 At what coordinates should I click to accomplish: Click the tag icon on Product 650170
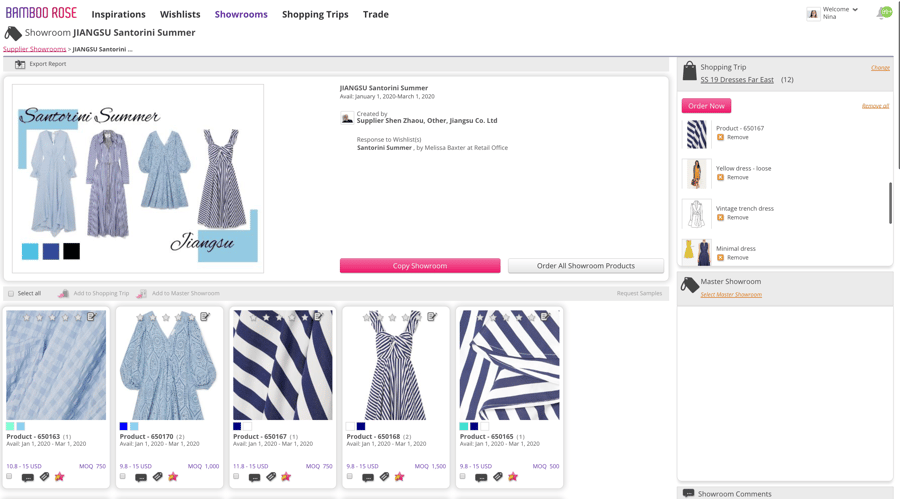tap(158, 477)
